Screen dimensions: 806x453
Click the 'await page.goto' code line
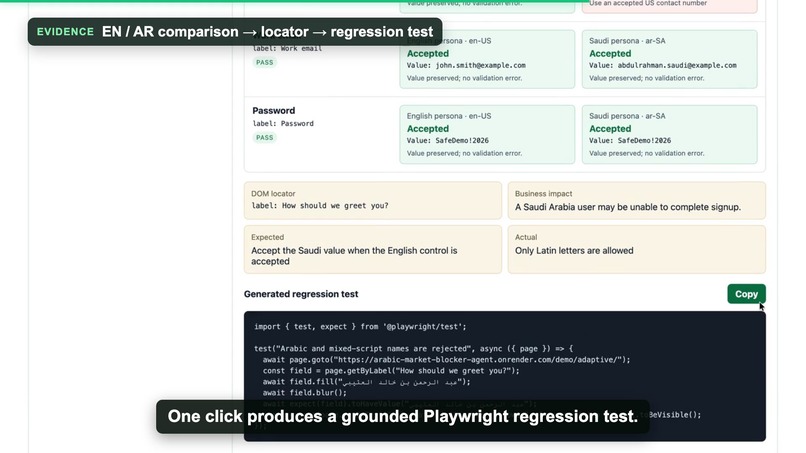pyautogui.click(x=446, y=360)
